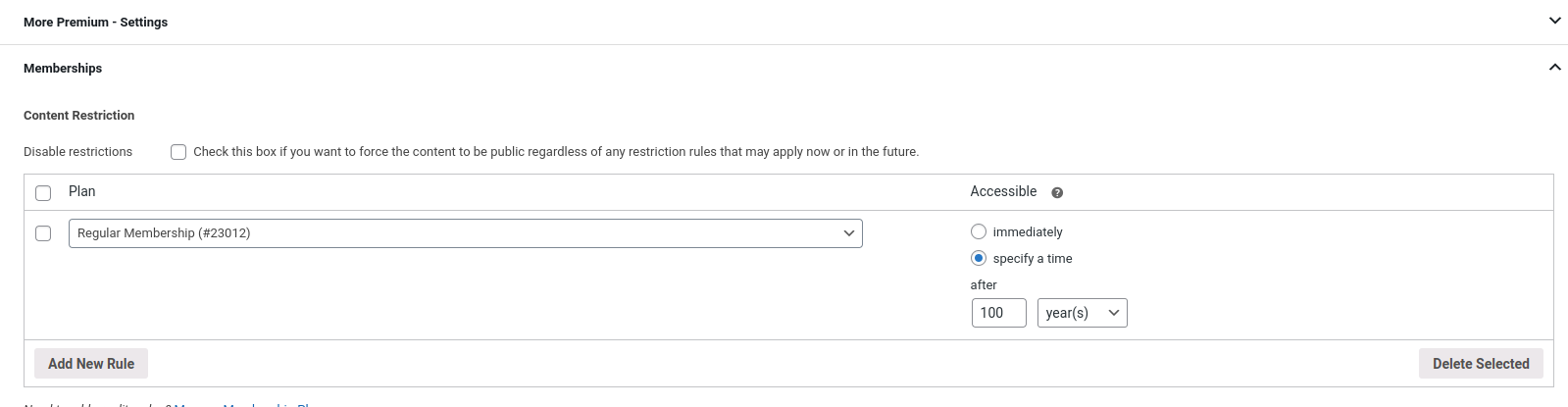
Task: Select the immediately radio option
Action: 979,231
